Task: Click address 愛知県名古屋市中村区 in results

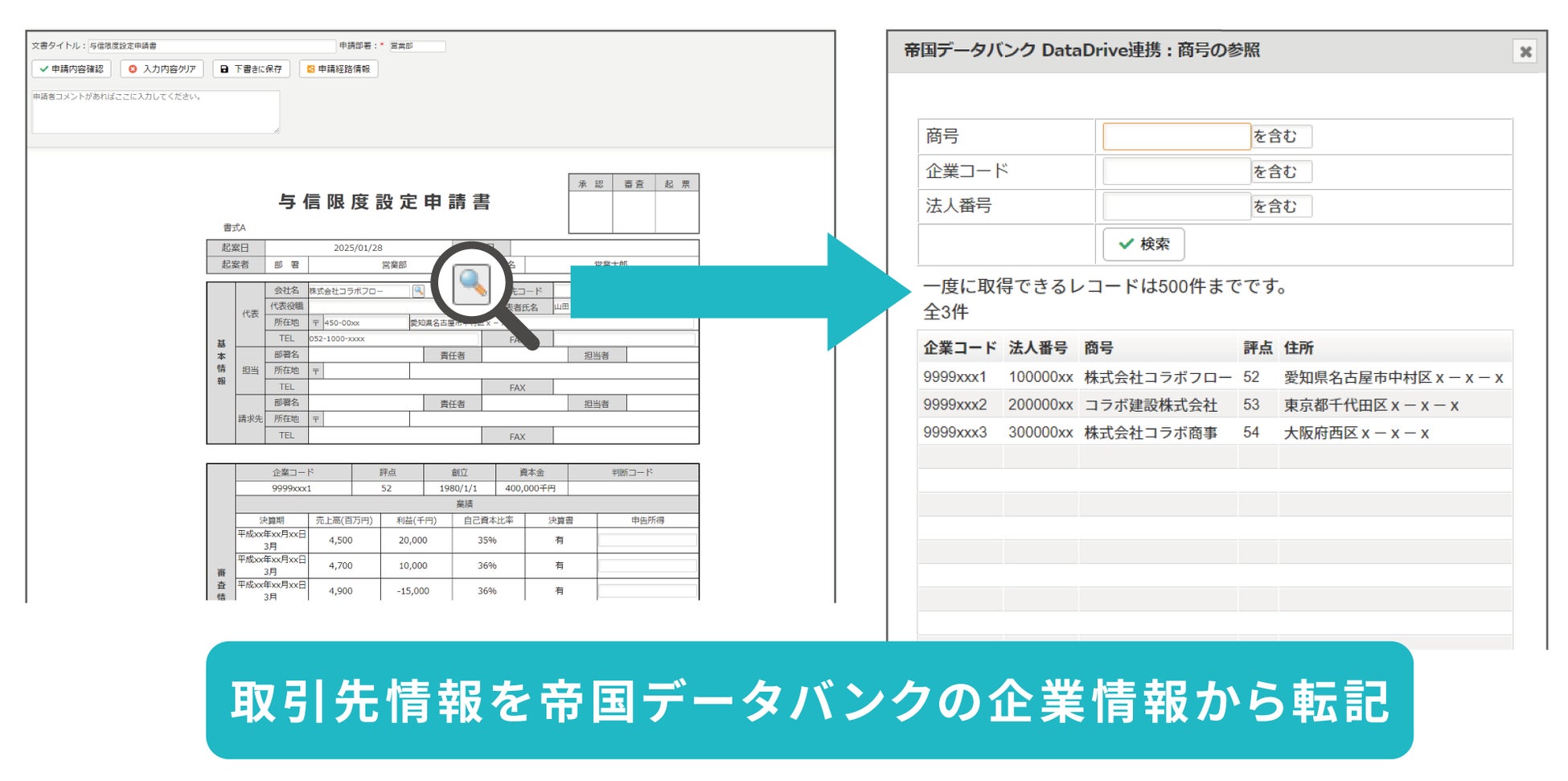Action: click(x=1394, y=377)
